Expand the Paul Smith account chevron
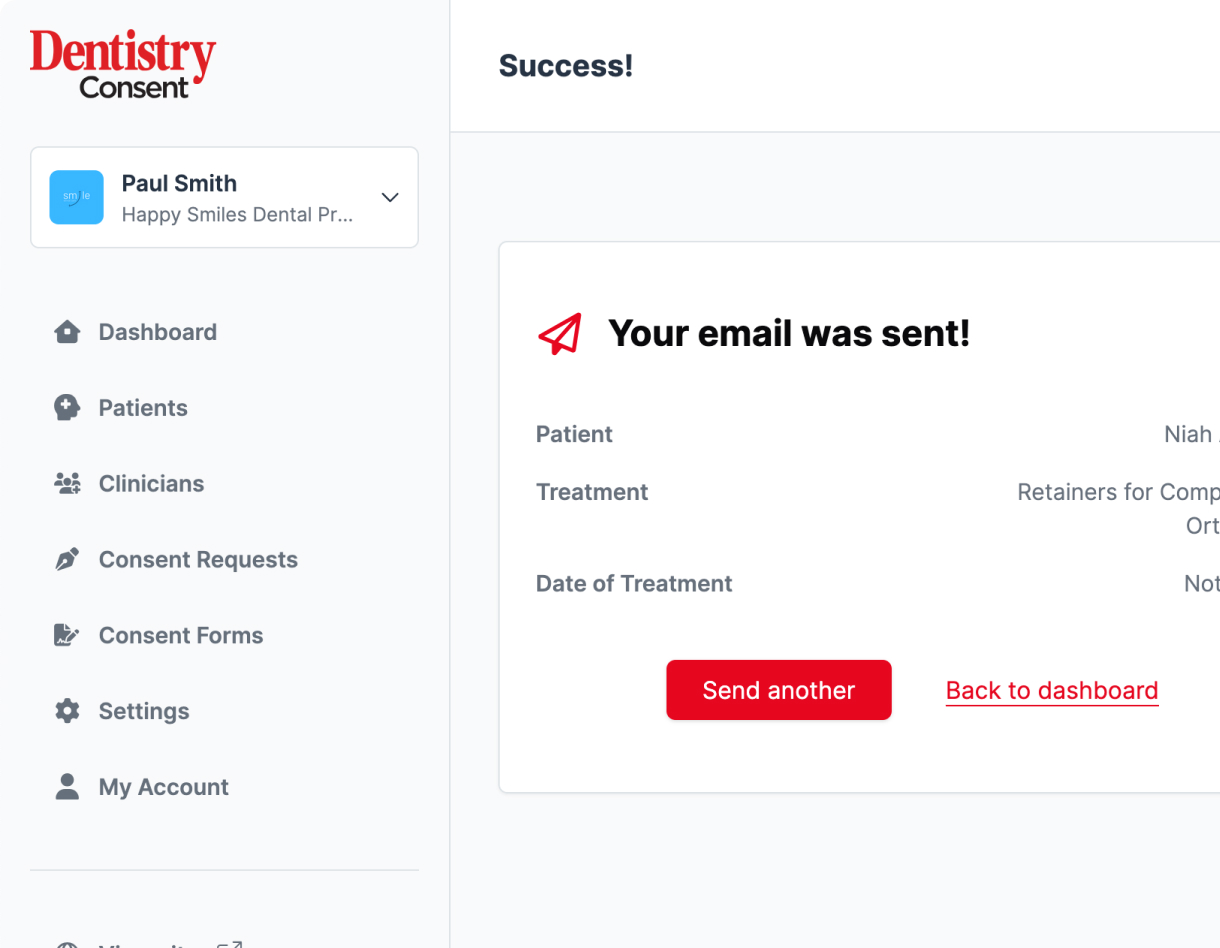The height and width of the screenshot is (948, 1220). [x=390, y=197]
